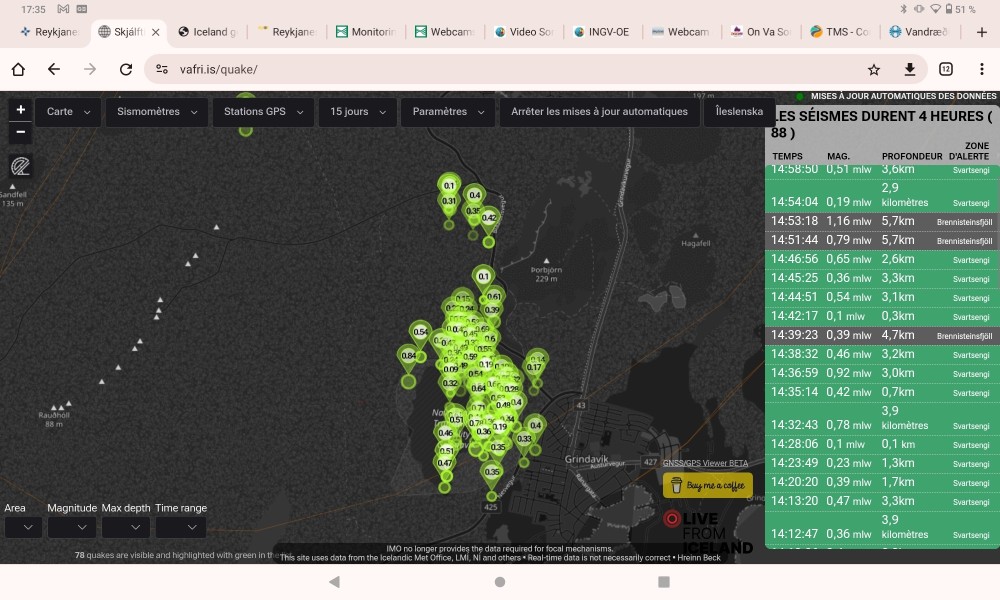Open the Magnitude filter dropdown

(x=72, y=527)
